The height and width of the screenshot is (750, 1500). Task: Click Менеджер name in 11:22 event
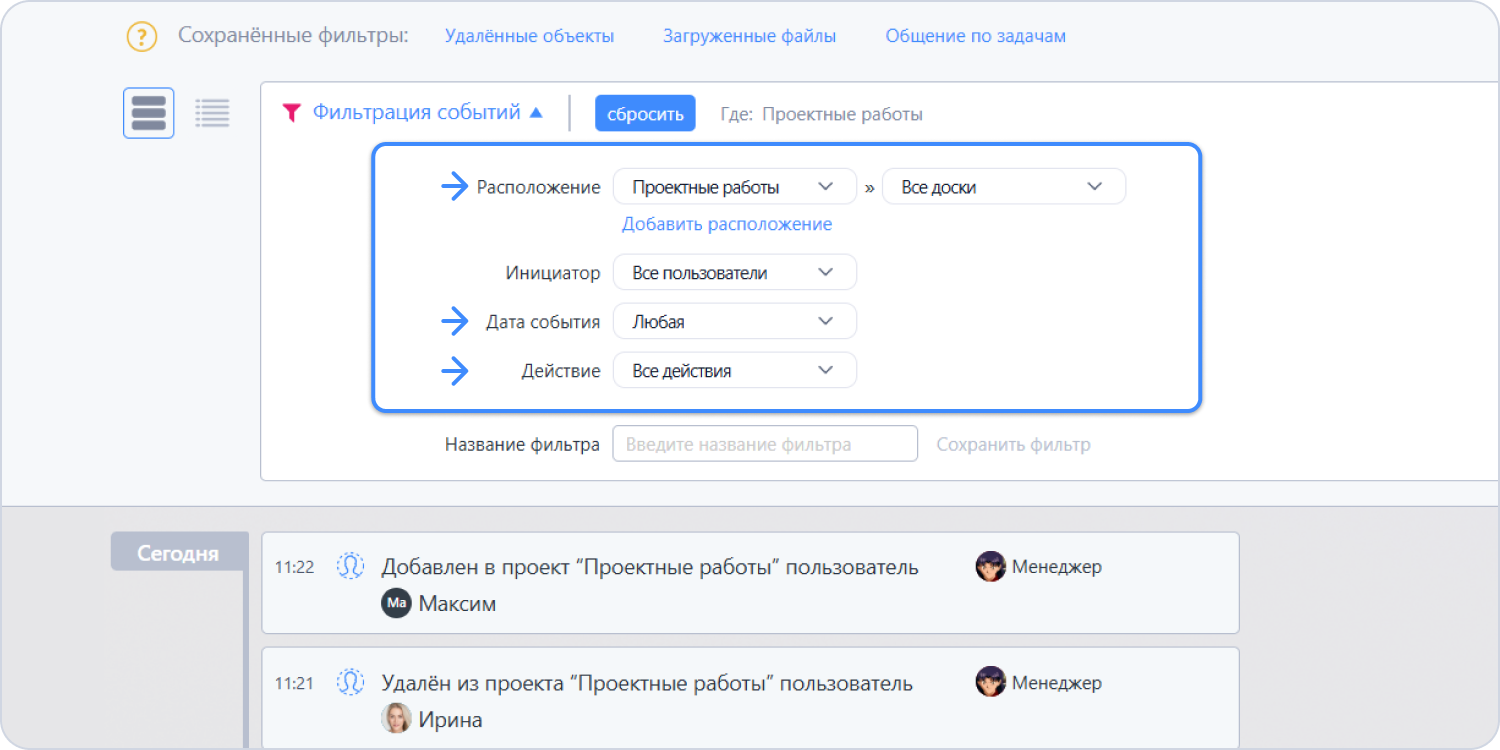tap(1057, 567)
